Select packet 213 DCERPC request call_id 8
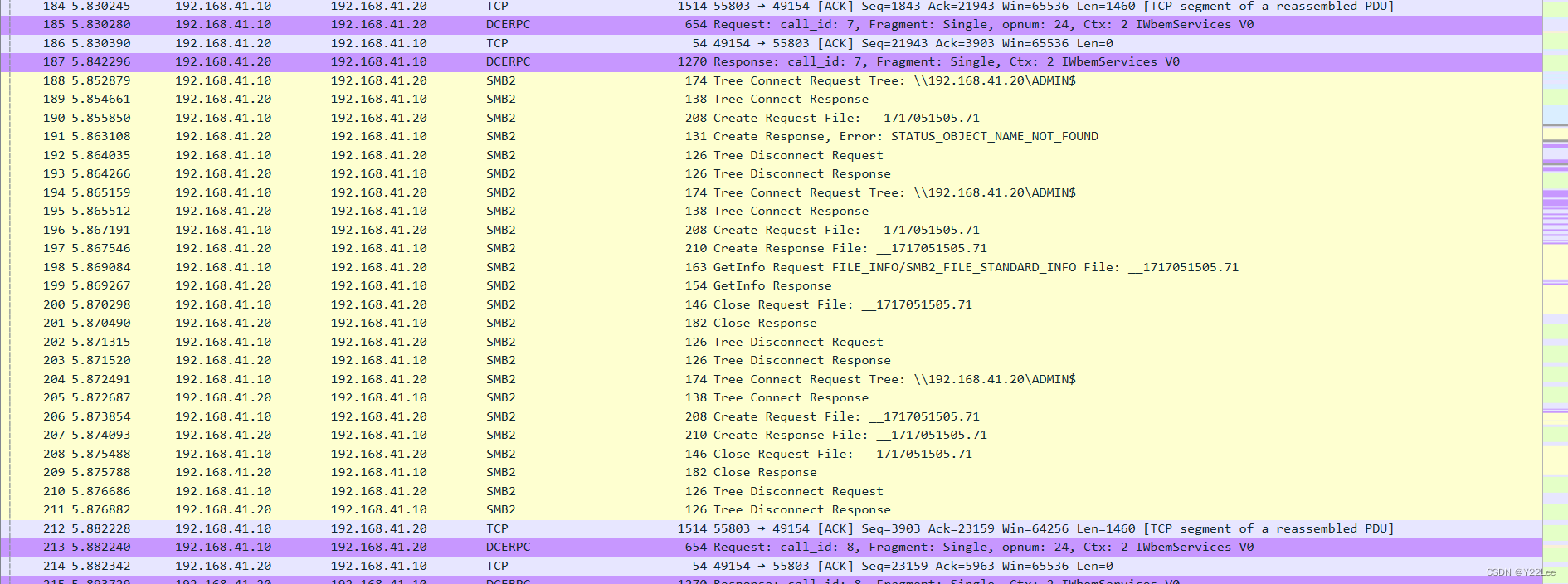Image resolution: width=1568 pixels, height=584 pixels. click(772, 547)
